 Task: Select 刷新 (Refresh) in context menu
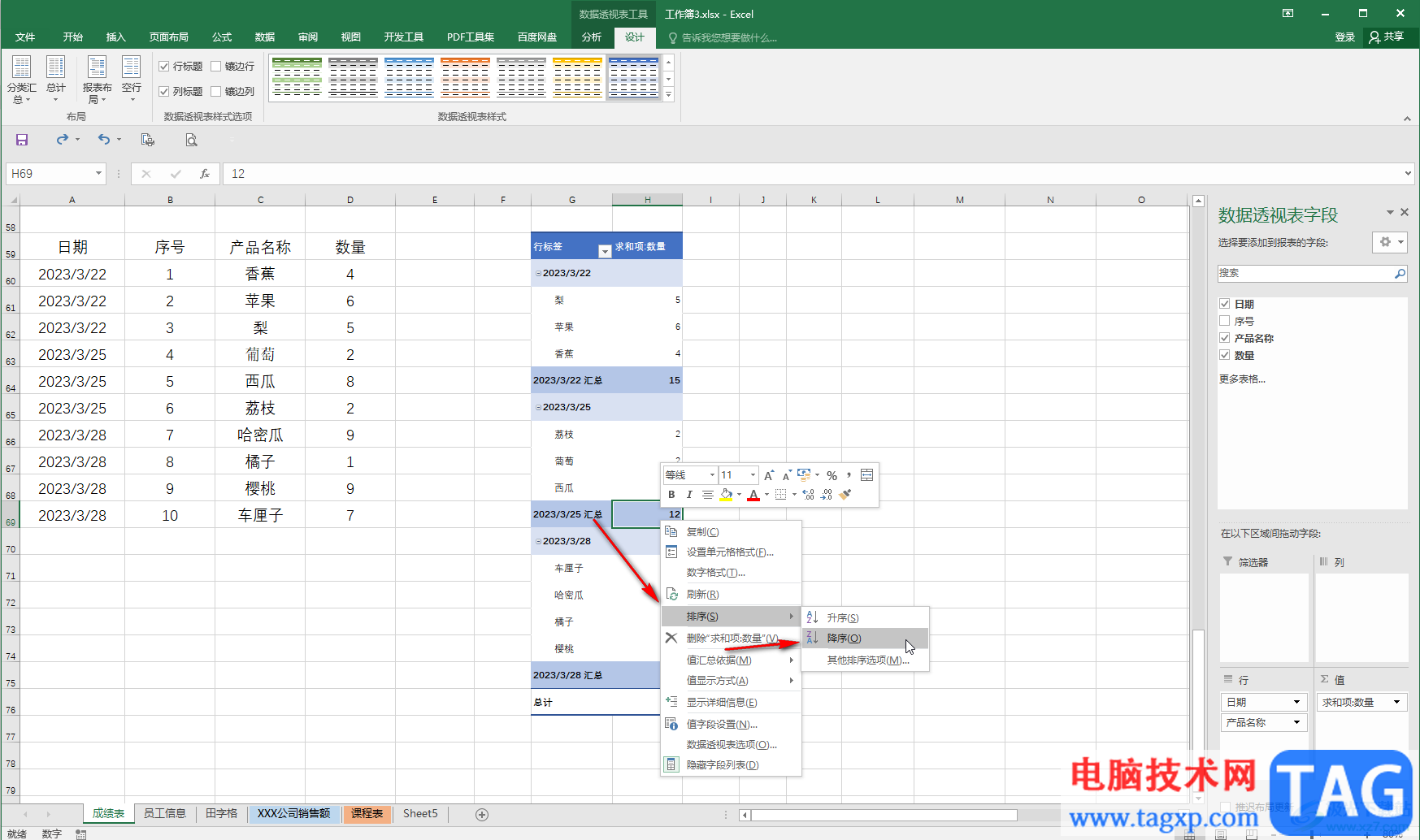coord(731,595)
